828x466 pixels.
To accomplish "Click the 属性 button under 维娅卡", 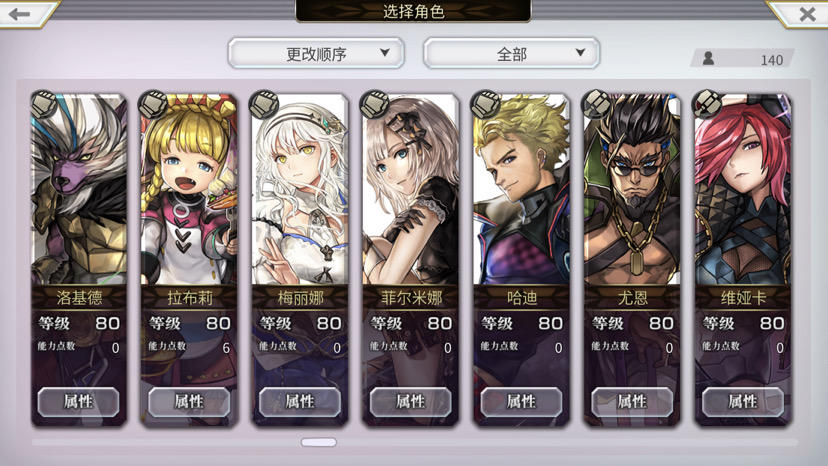I will click(742, 402).
